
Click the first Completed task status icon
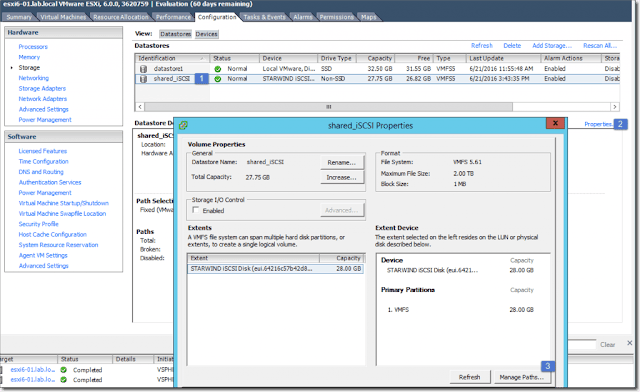click(63, 370)
